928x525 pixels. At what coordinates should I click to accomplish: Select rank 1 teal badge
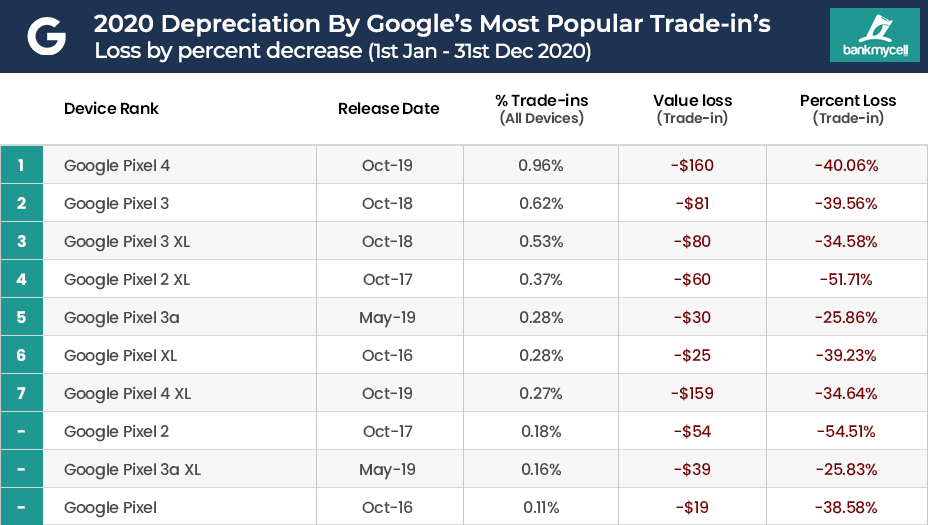tap(21, 165)
